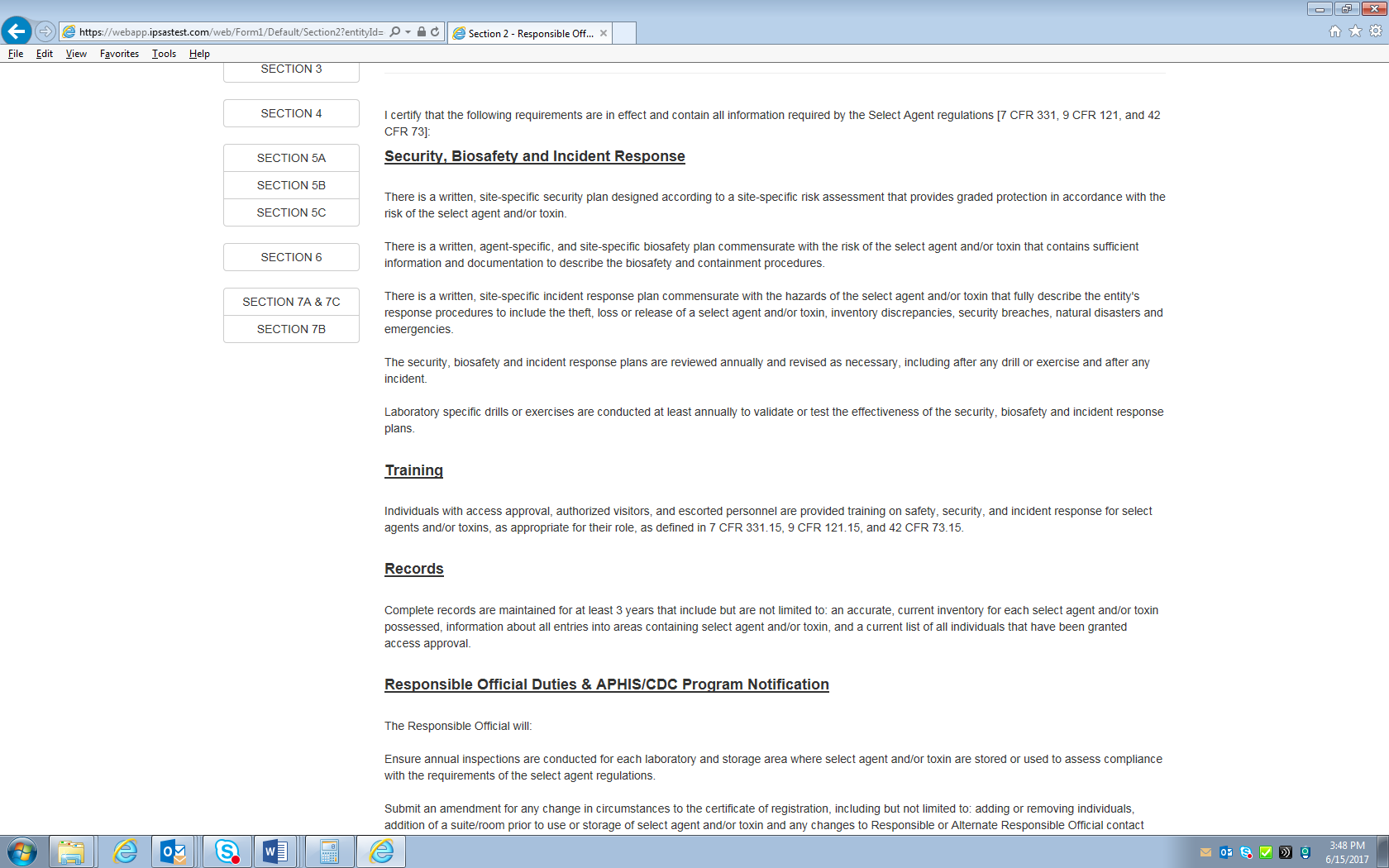Refresh the page with the reload icon
The width and height of the screenshot is (1389, 868).
pos(435,31)
